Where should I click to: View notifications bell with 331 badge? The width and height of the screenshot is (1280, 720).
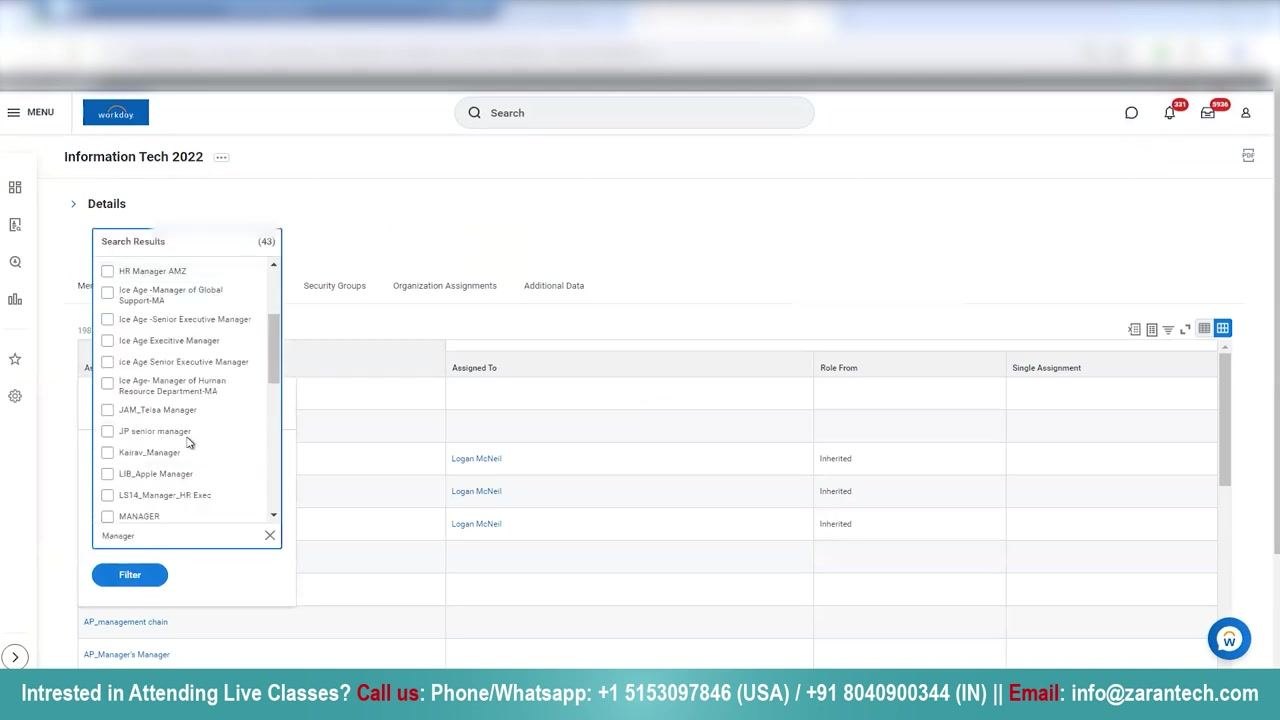pos(1170,112)
